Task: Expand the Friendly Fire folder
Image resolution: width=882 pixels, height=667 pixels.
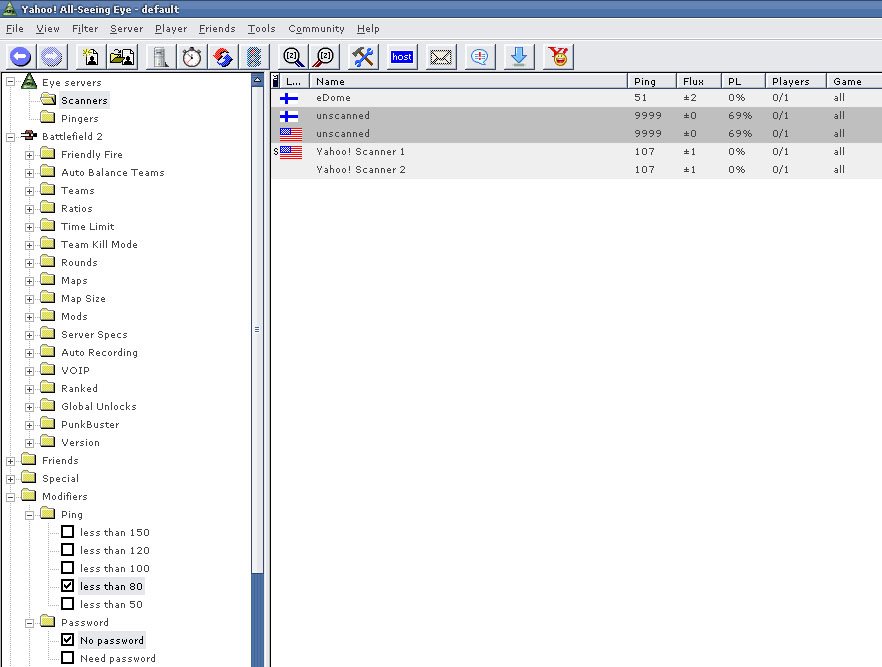Action: coord(29,155)
